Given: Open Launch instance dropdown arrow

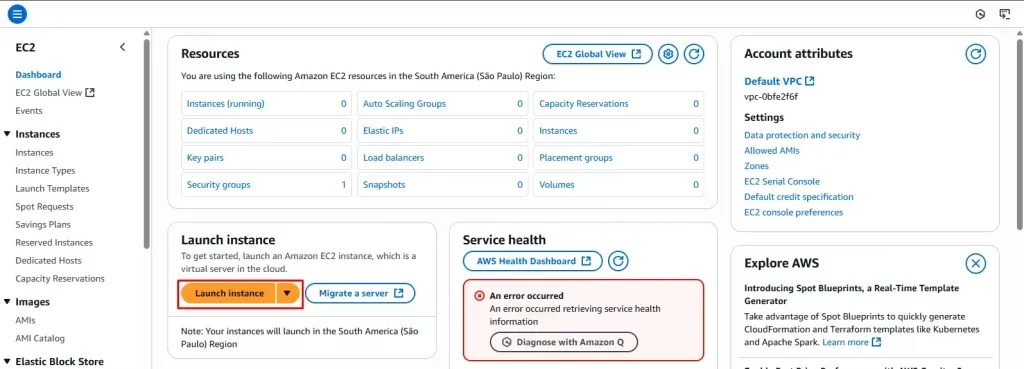Looking at the screenshot, I should [287, 294].
